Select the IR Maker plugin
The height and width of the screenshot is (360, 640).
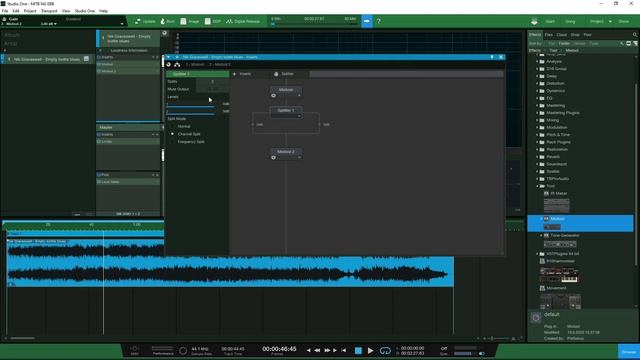(558, 193)
